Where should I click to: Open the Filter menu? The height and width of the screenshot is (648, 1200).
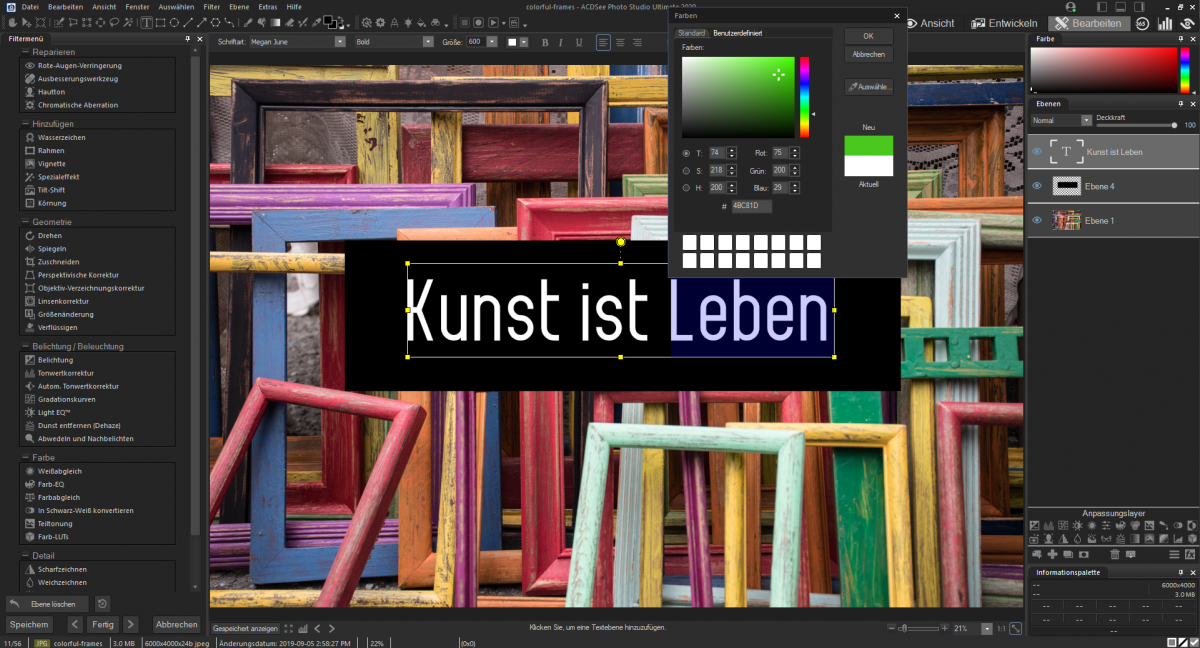(x=211, y=7)
